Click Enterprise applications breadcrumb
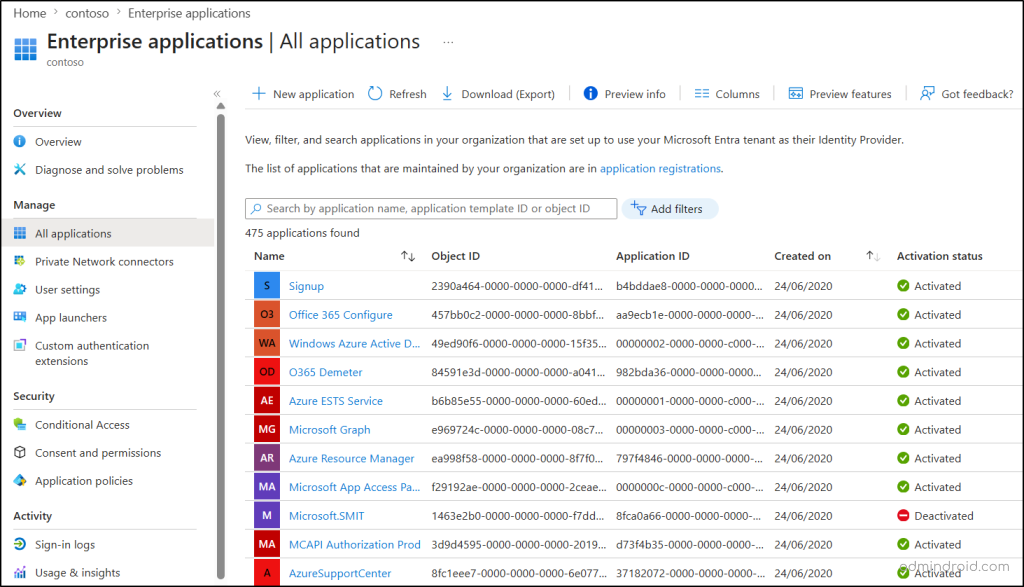This screenshot has width=1024, height=587. coord(189,13)
